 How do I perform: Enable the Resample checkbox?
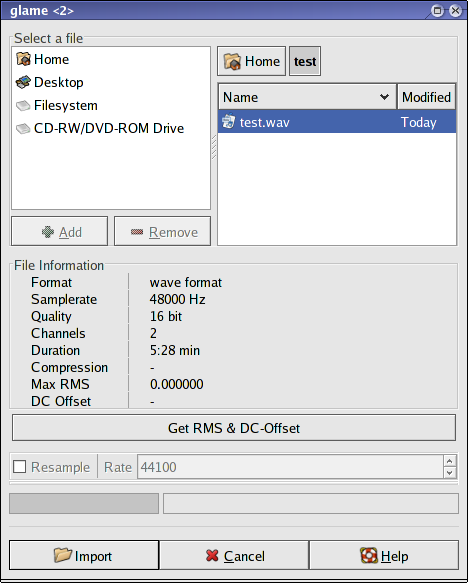point(19,467)
